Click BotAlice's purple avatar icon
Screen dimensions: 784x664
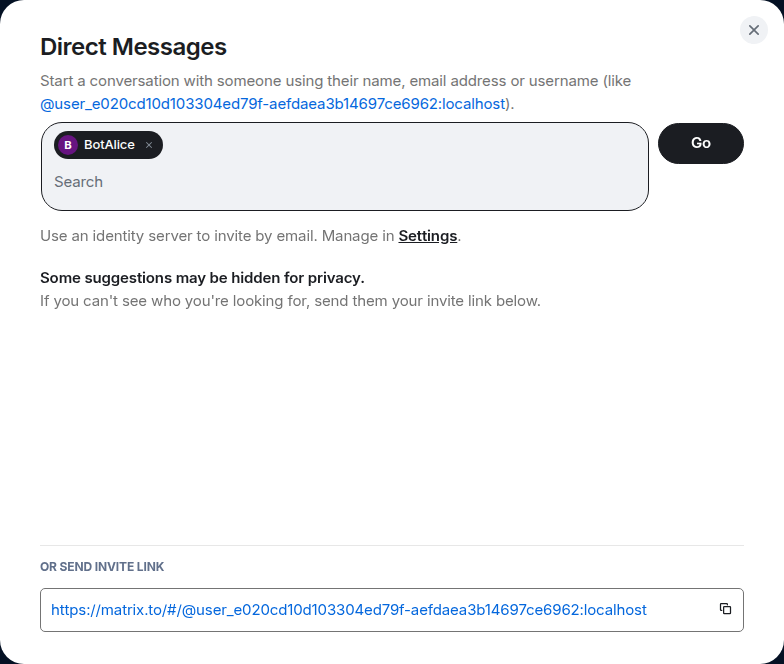coord(68,145)
